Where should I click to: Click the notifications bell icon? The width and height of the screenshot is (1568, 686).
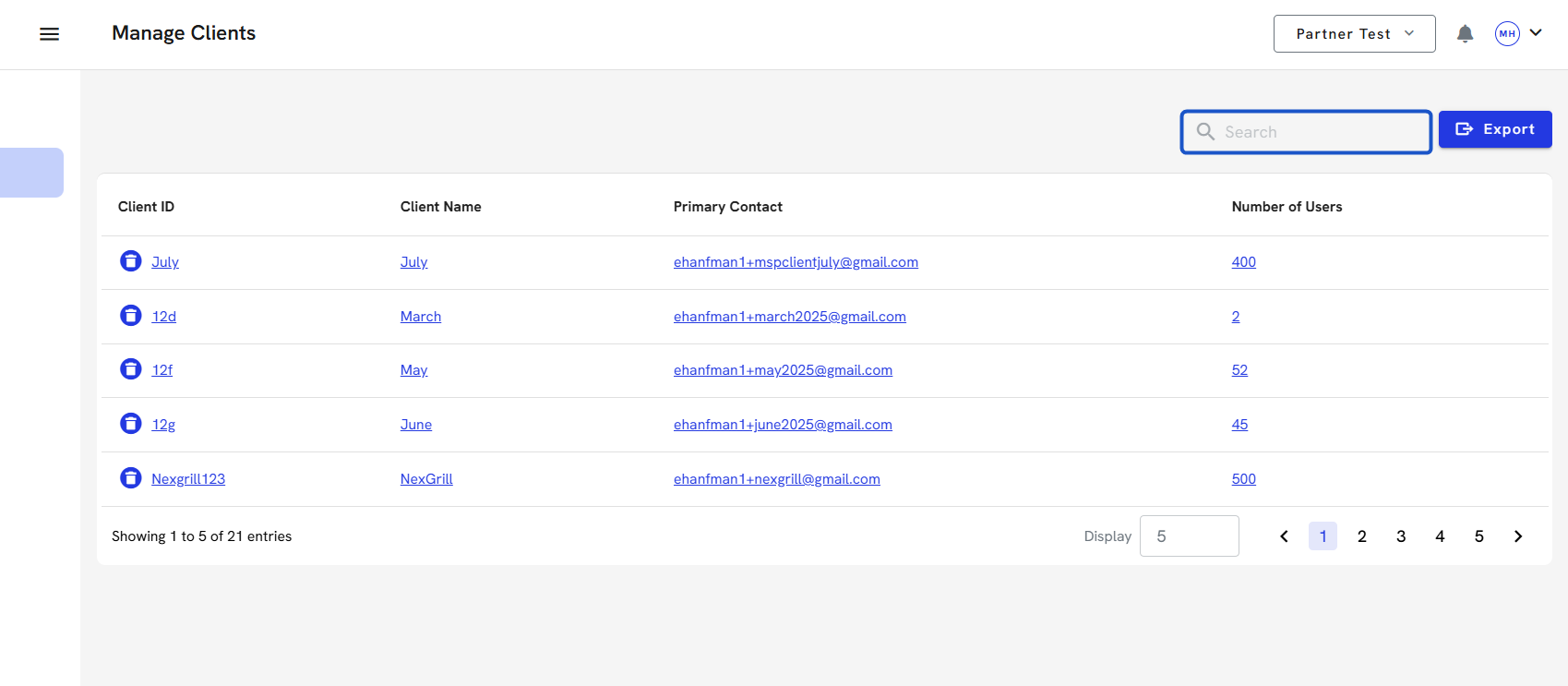pos(1465,34)
